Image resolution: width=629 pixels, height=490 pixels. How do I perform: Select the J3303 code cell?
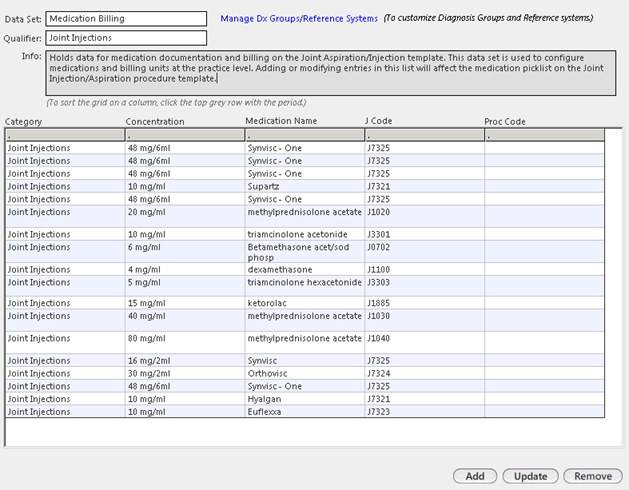coord(424,286)
